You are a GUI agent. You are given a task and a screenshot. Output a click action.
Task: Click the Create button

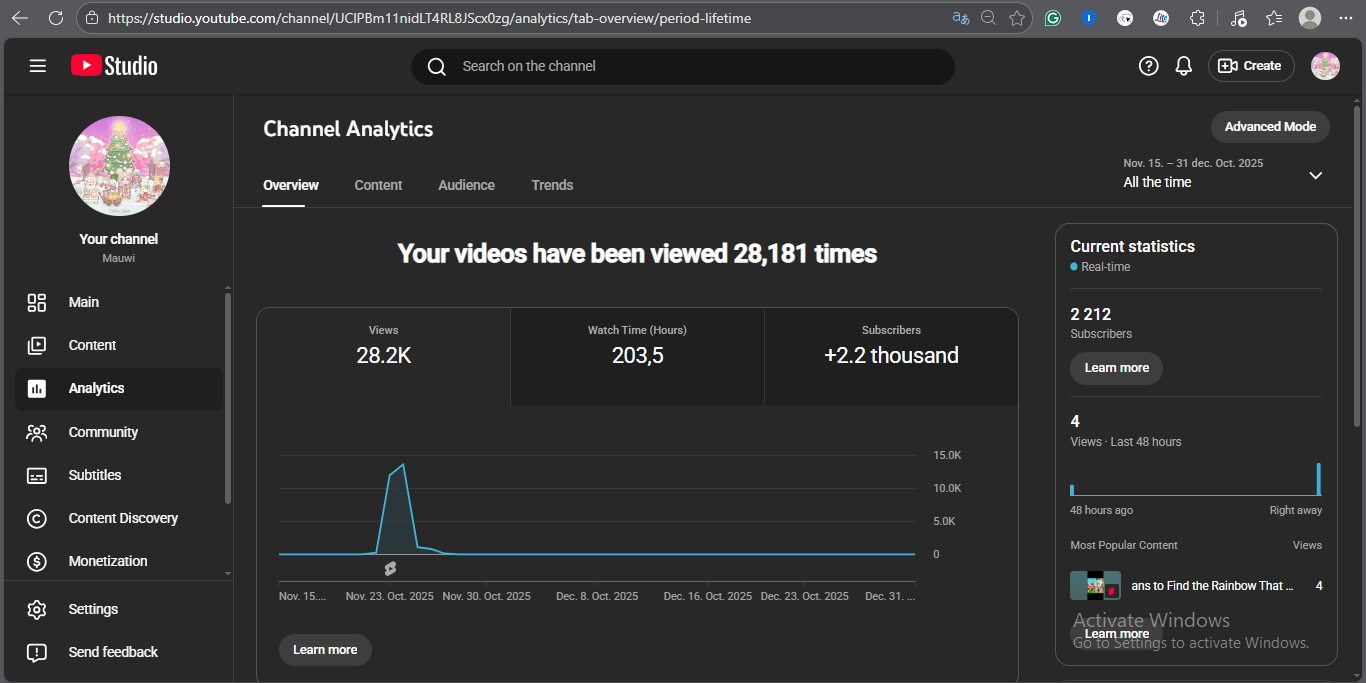(1251, 66)
